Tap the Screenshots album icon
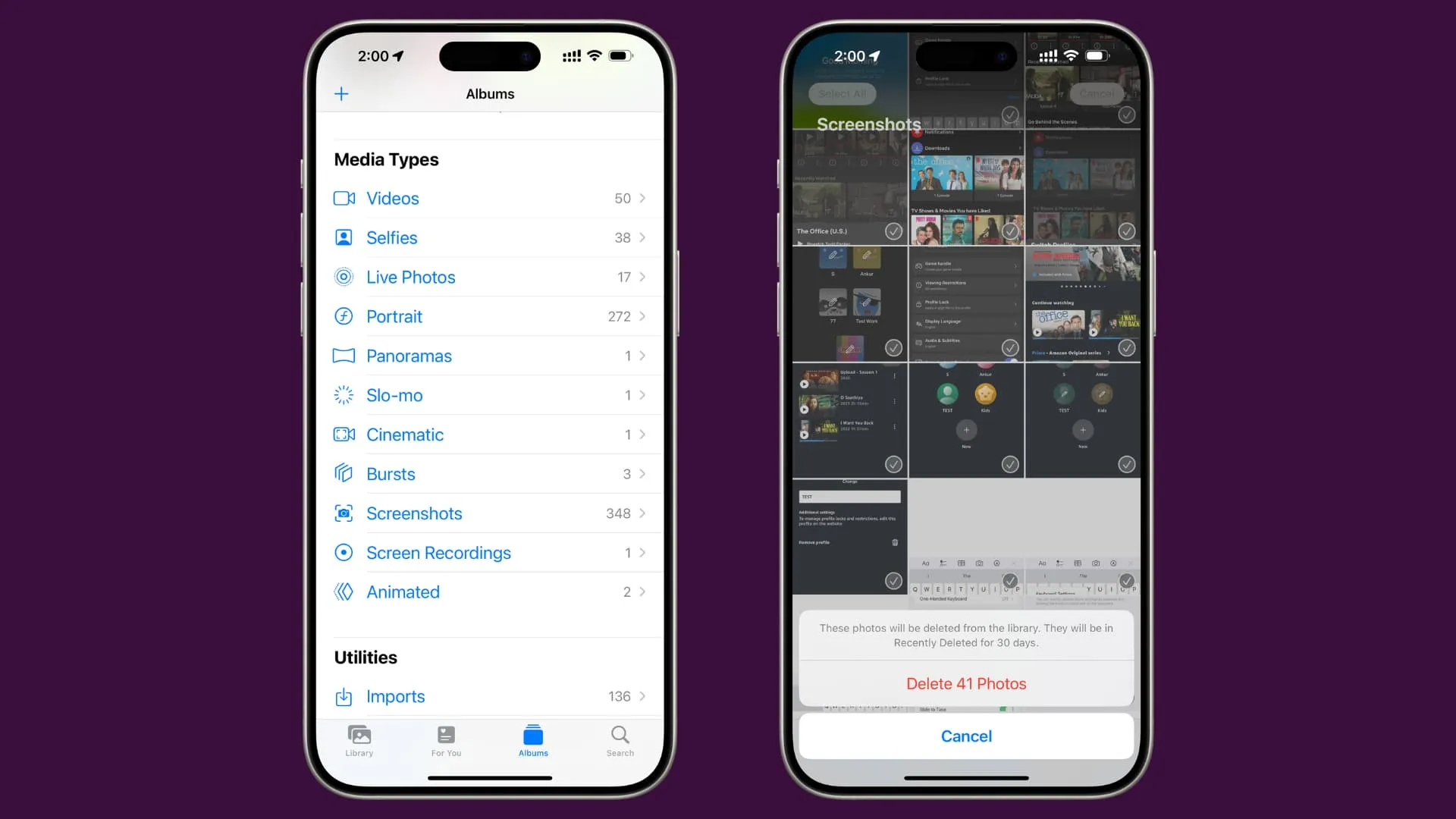Image resolution: width=1456 pixels, height=819 pixels. click(x=344, y=513)
